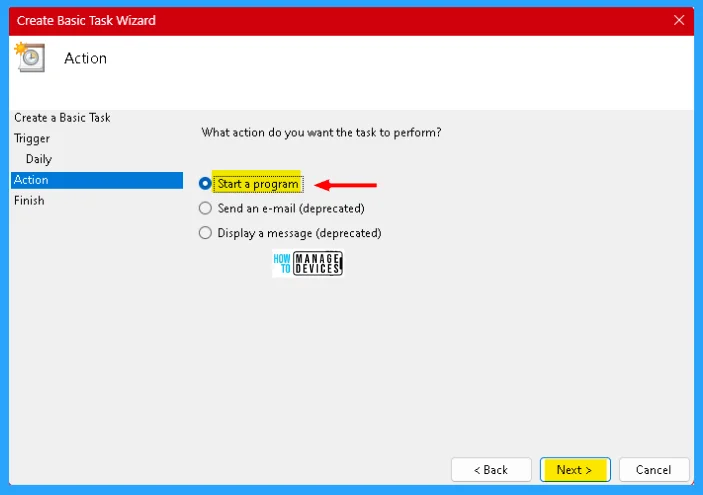
Task: Select 'Display a message (deprecated)' option
Action: tap(205, 233)
